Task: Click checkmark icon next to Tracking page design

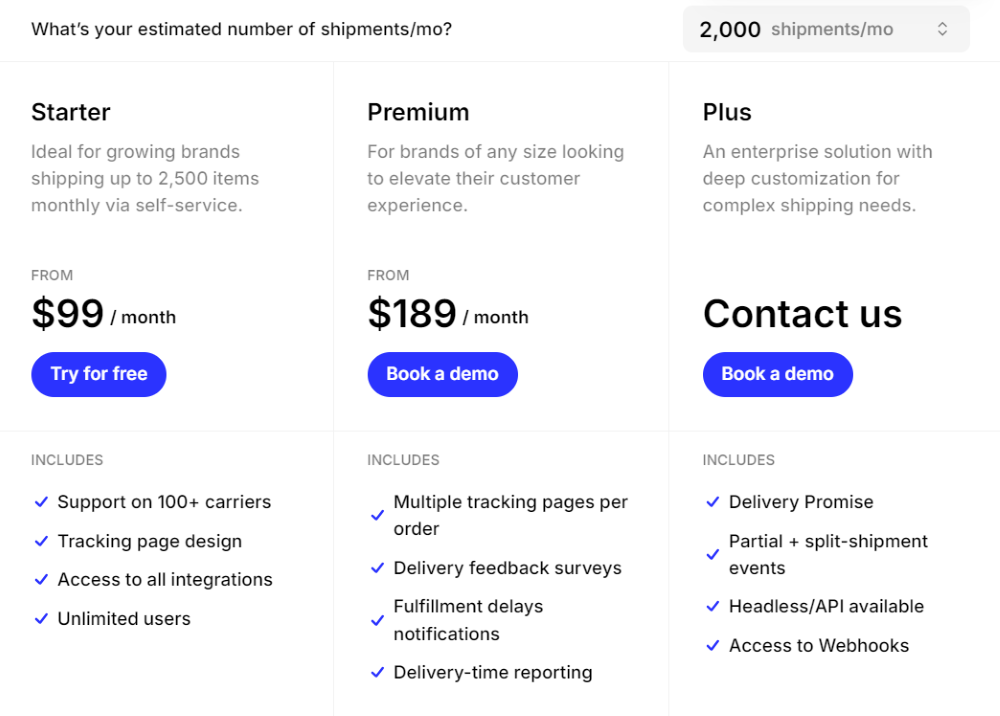Action: (x=41, y=541)
